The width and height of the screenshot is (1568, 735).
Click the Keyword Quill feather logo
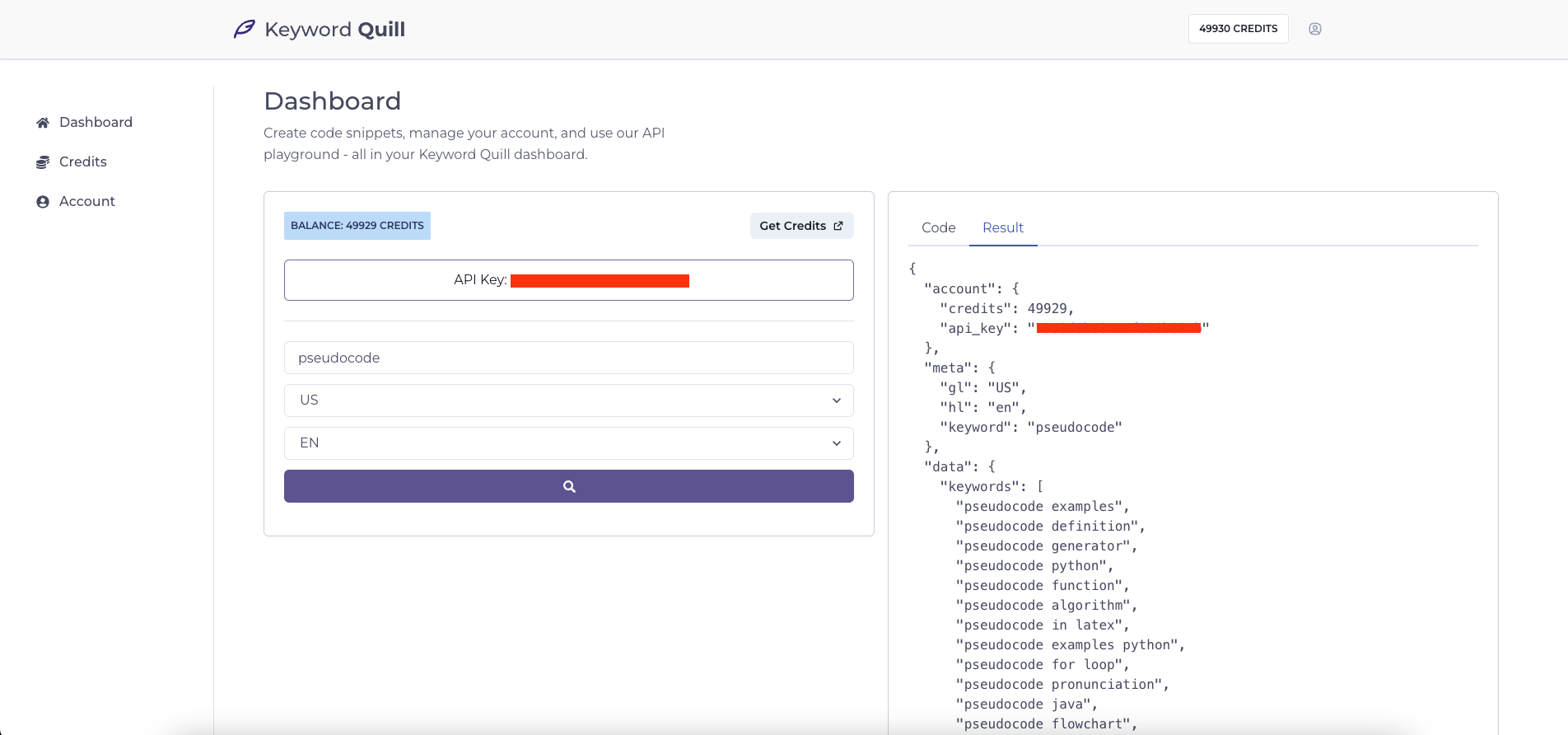(244, 30)
